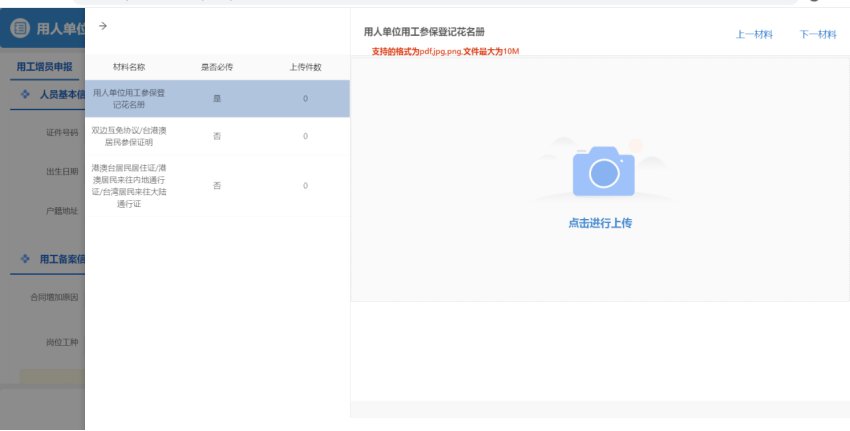Click the grey upload drop area
This screenshot has height=431, width=850.
tap(600, 179)
